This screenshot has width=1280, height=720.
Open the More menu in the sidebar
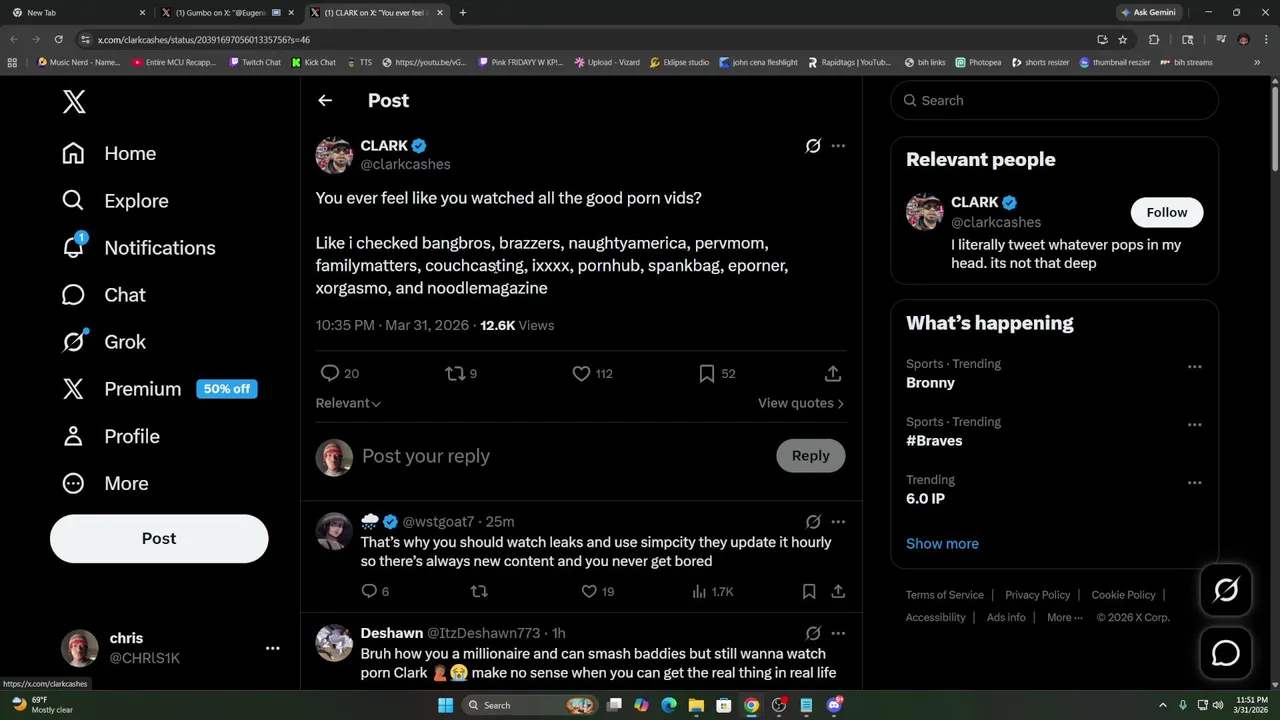[x=104, y=483]
